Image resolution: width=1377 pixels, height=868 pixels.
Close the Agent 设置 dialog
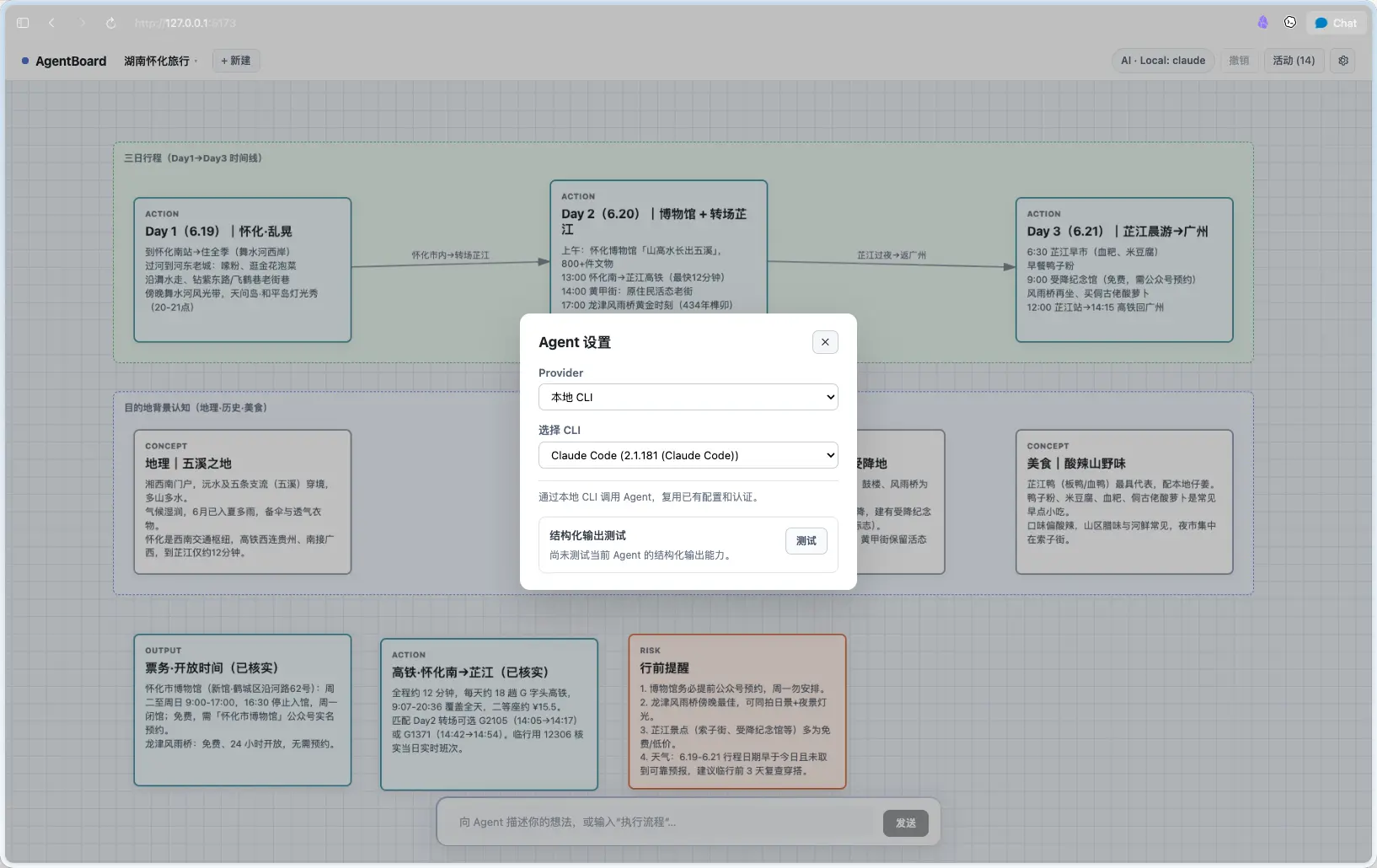coord(825,342)
